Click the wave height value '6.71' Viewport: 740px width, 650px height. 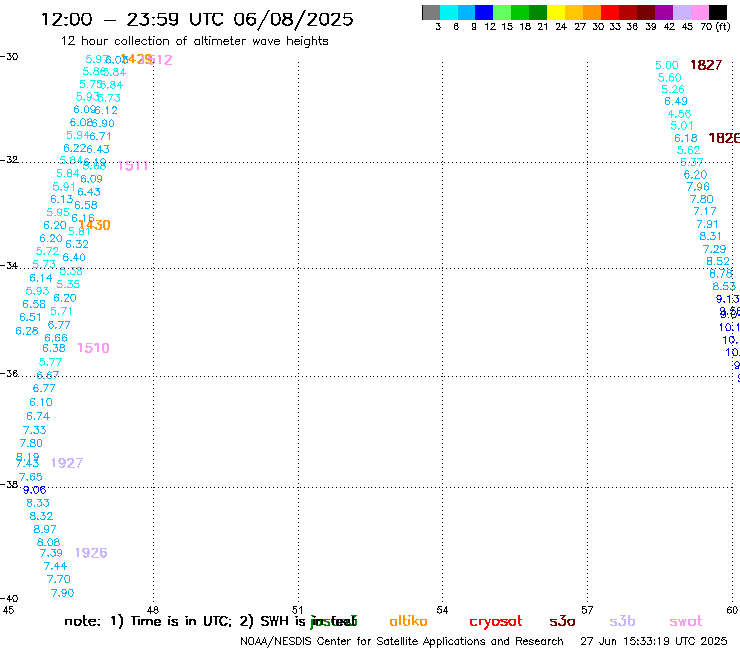100,136
